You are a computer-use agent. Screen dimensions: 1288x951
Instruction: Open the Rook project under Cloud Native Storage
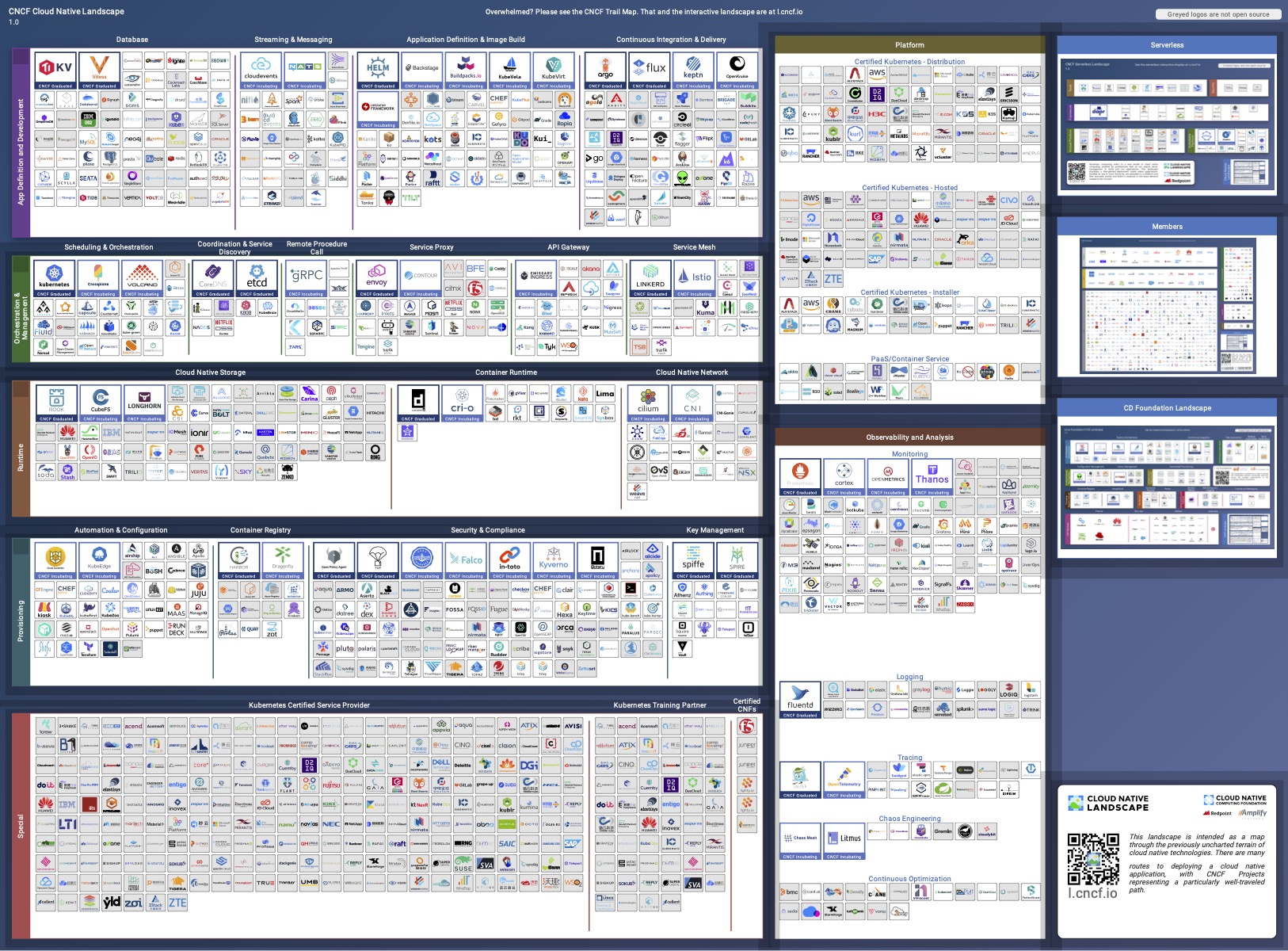[55, 401]
